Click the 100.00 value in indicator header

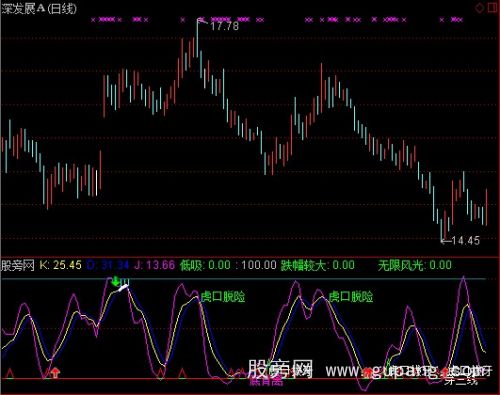coord(259,265)
